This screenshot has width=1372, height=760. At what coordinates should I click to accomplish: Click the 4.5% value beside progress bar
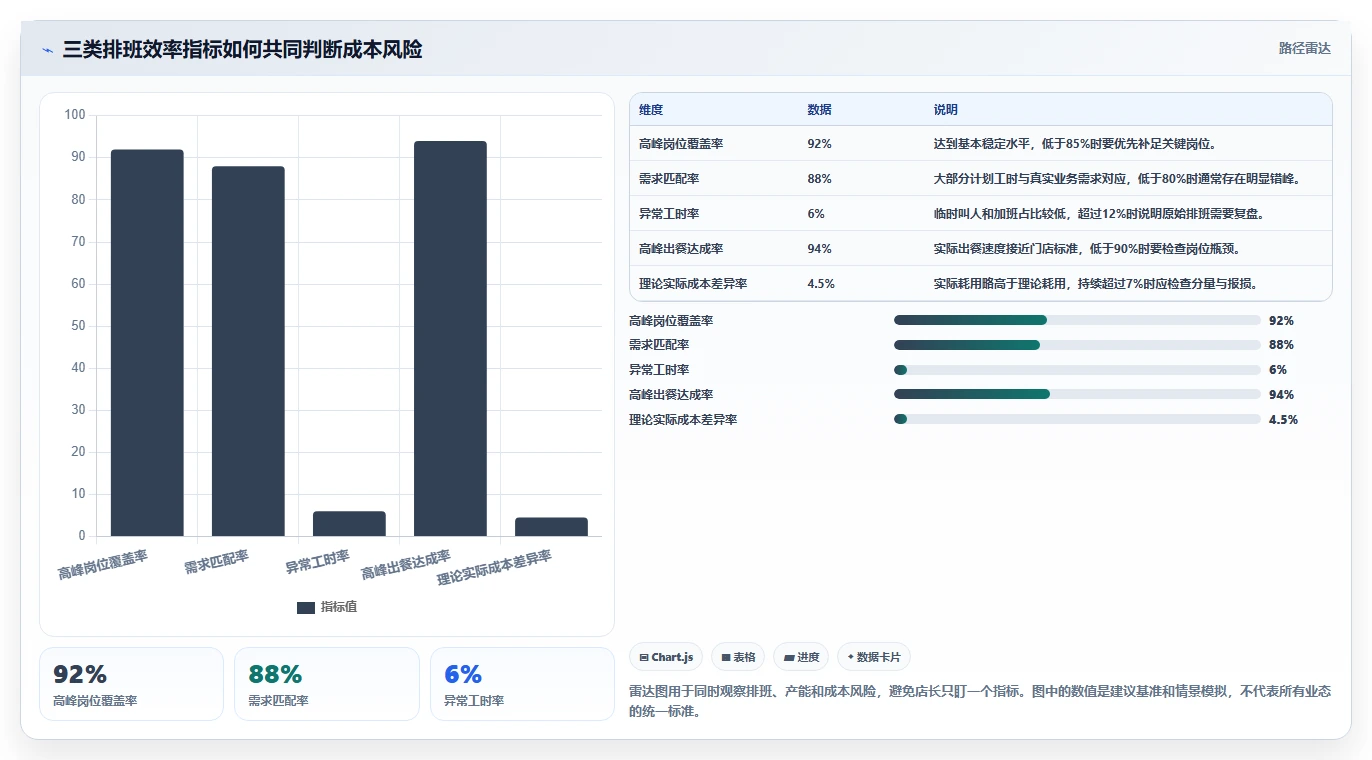click(x=1283, y=420)
